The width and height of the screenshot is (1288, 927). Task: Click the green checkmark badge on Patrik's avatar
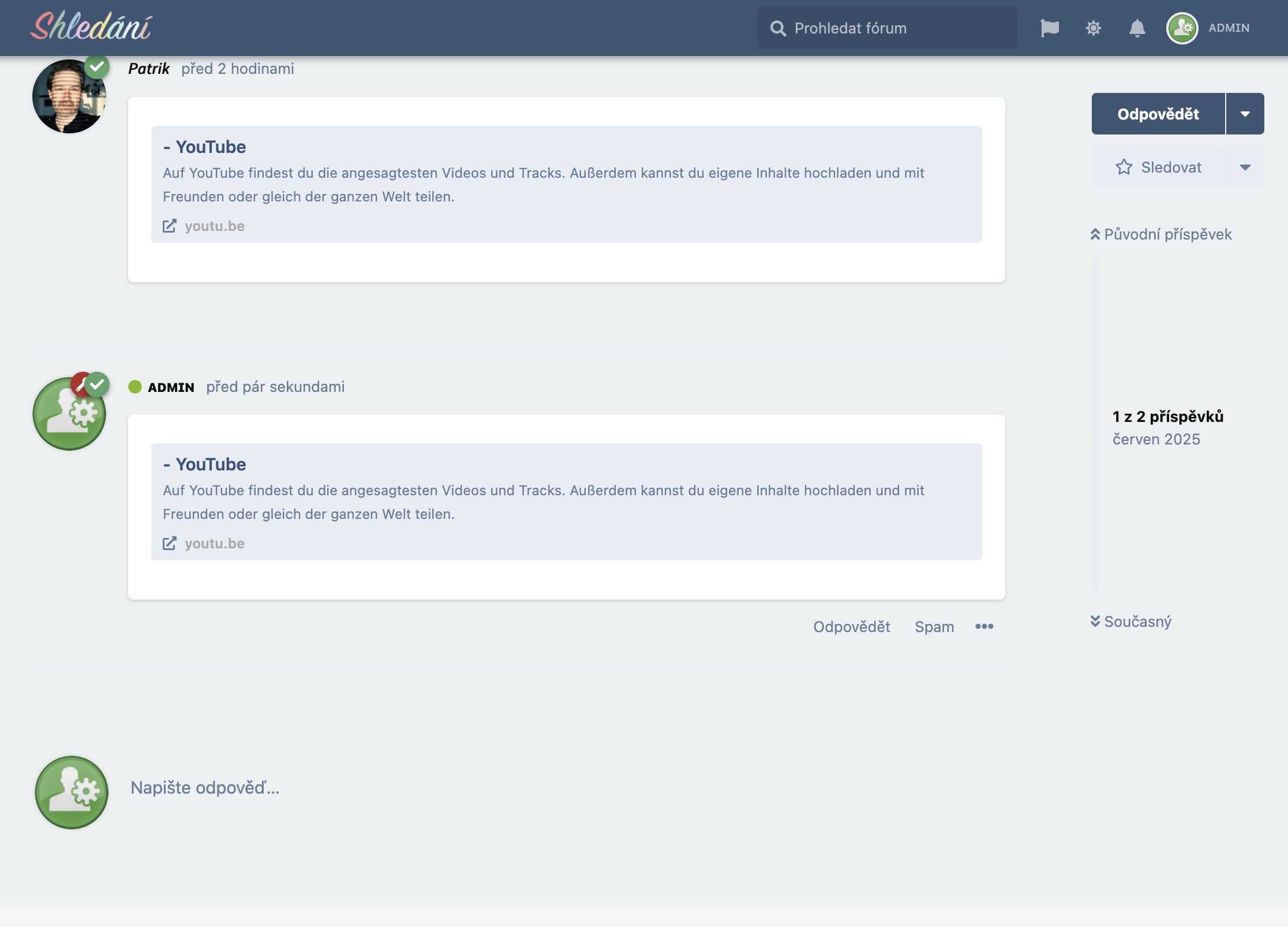[x=97, y=67]
